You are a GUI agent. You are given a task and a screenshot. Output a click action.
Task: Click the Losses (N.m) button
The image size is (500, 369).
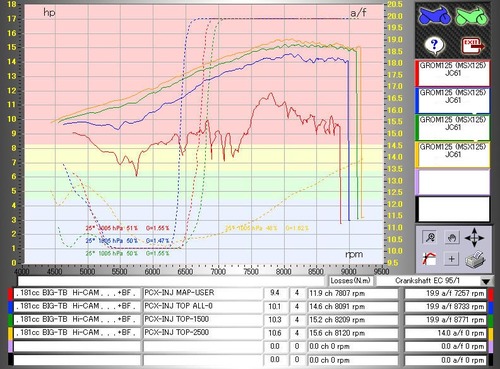351,281
